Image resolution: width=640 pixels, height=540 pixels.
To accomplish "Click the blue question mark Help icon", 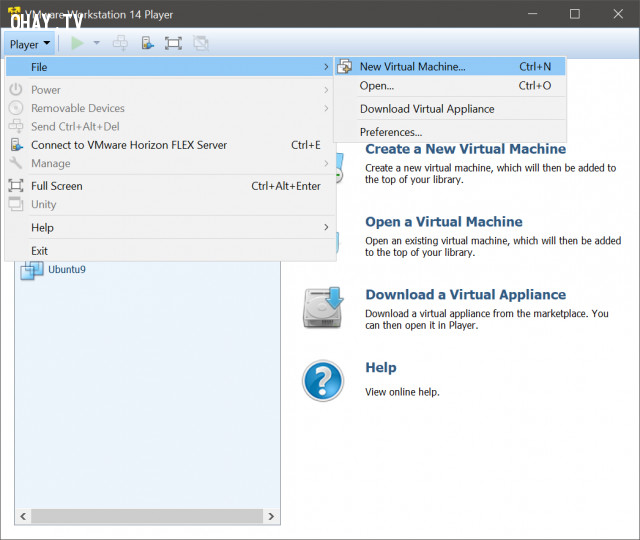I will (x=323, y=381).
